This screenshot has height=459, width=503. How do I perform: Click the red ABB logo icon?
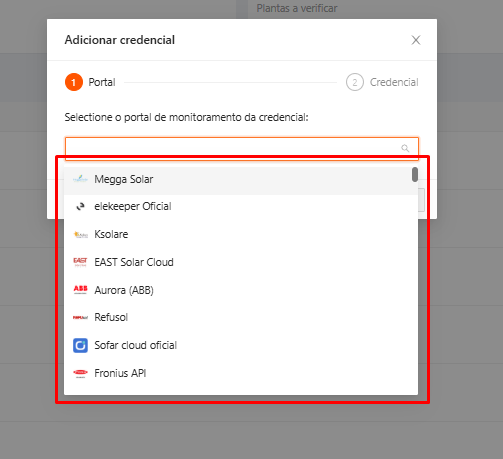click(80, 289)
